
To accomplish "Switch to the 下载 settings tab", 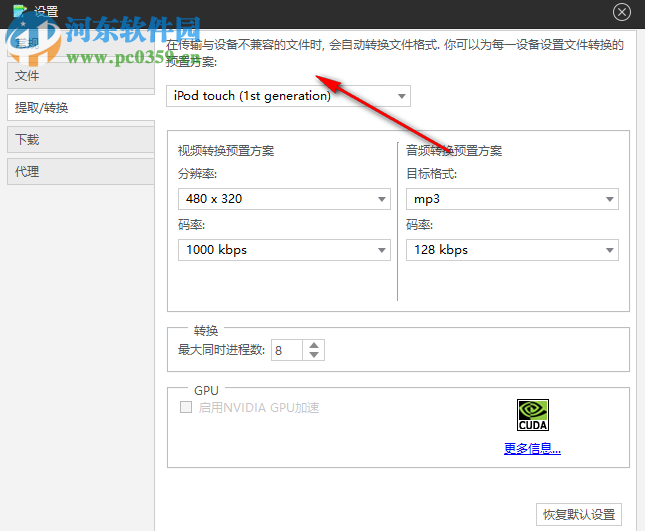I will 81,140.
